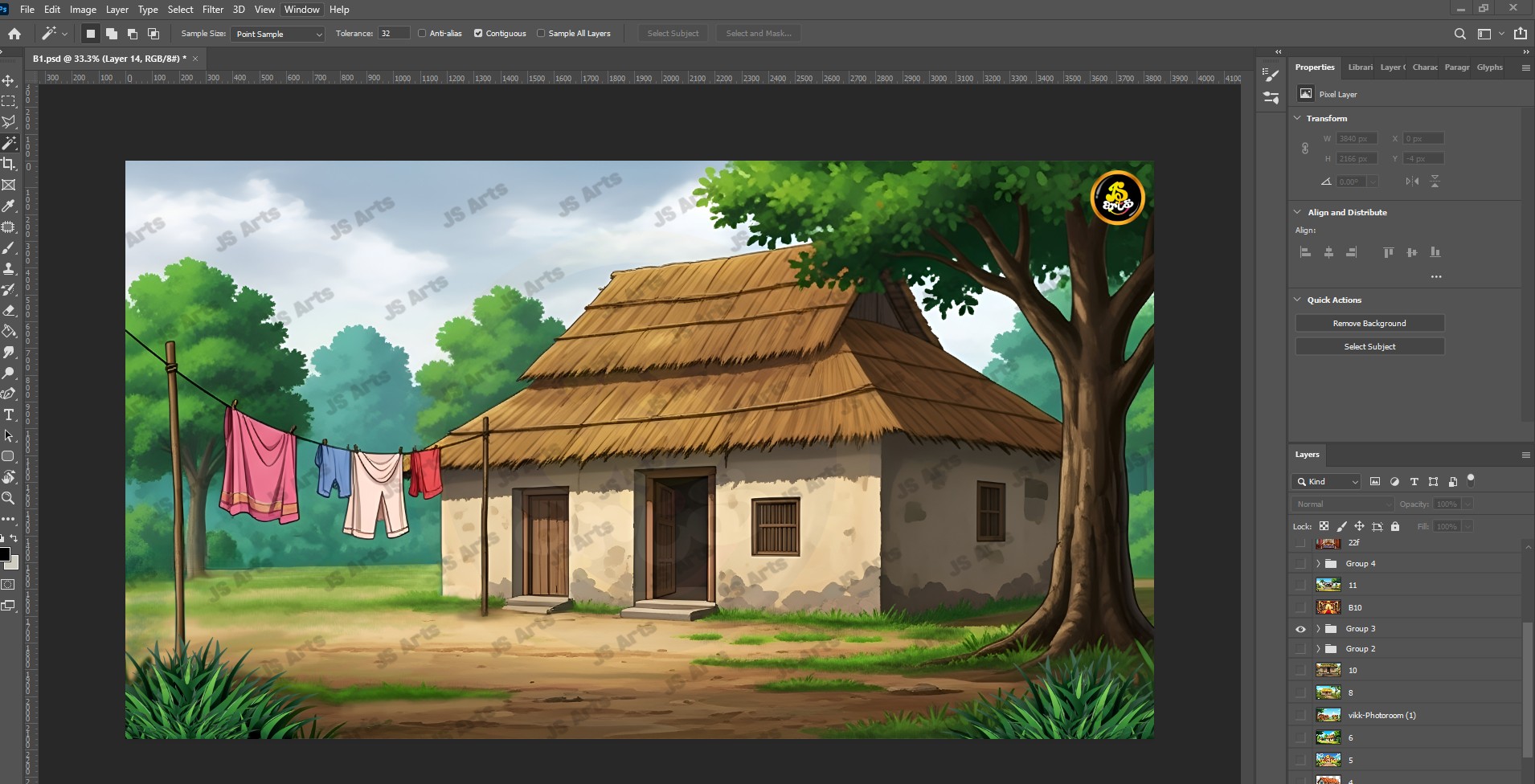This screenshot has width=1535, height=784.
Task: Click the Remove Background button
Action: coord(1369,323)
